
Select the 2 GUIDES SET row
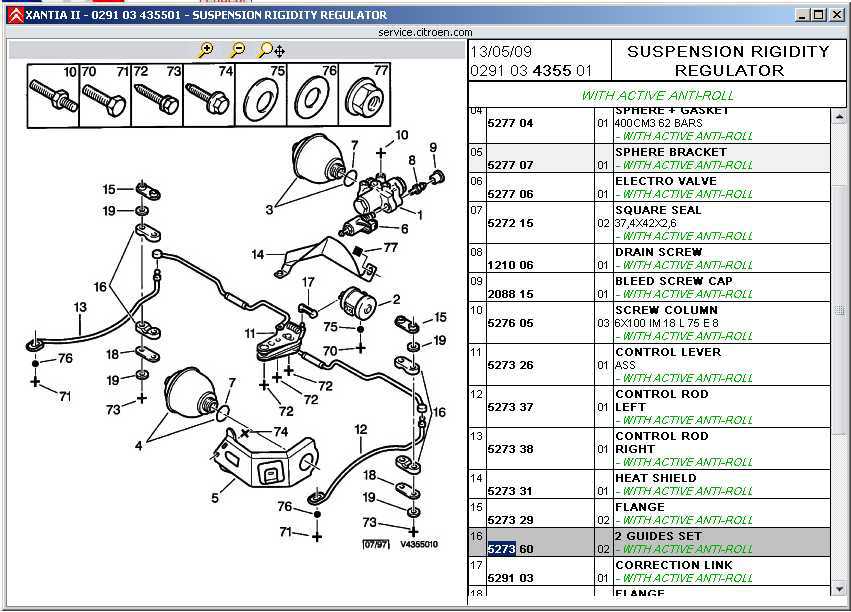[x=650, y=542]
